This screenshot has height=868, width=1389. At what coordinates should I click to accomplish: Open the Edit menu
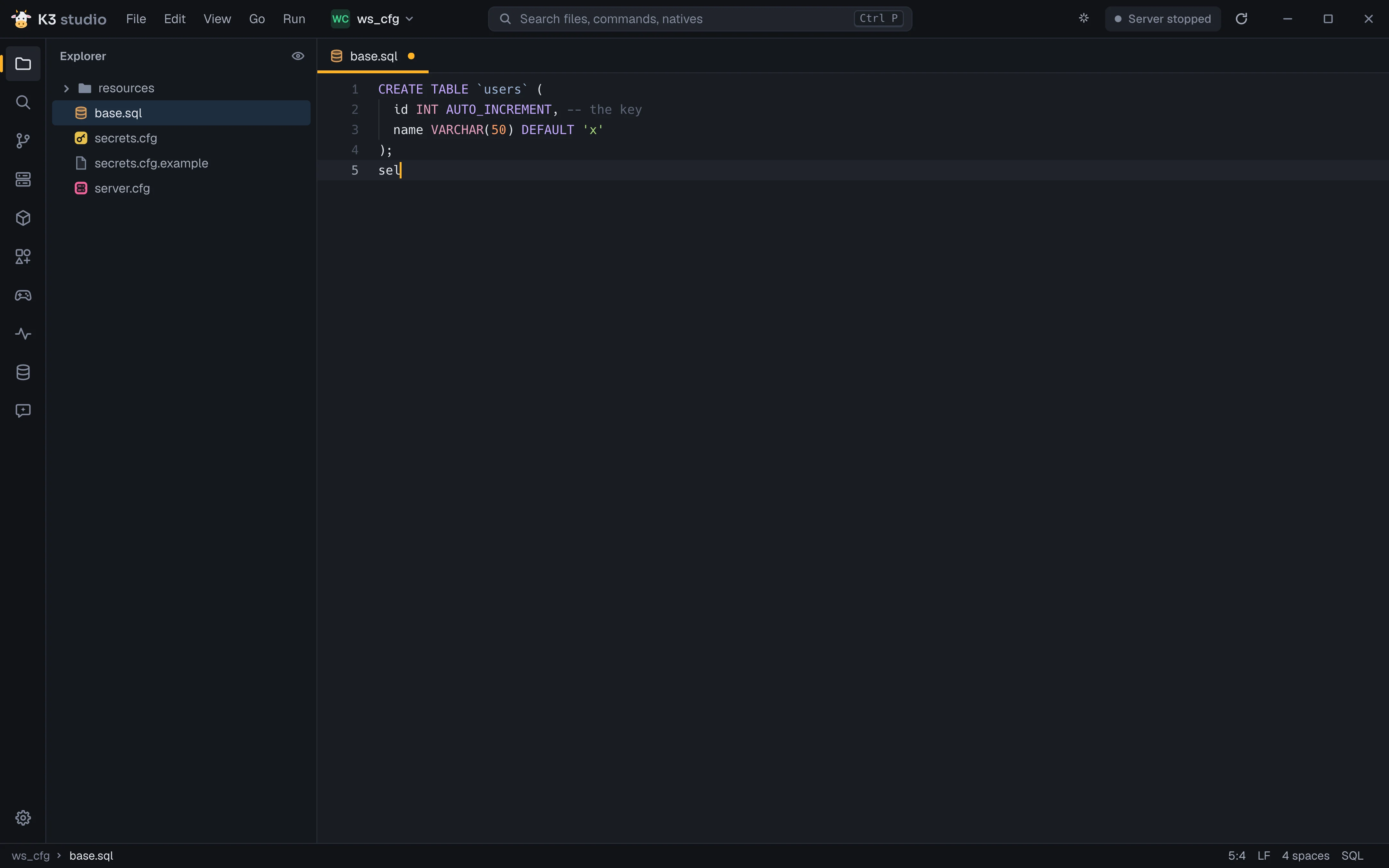click(x=175, y=19)
